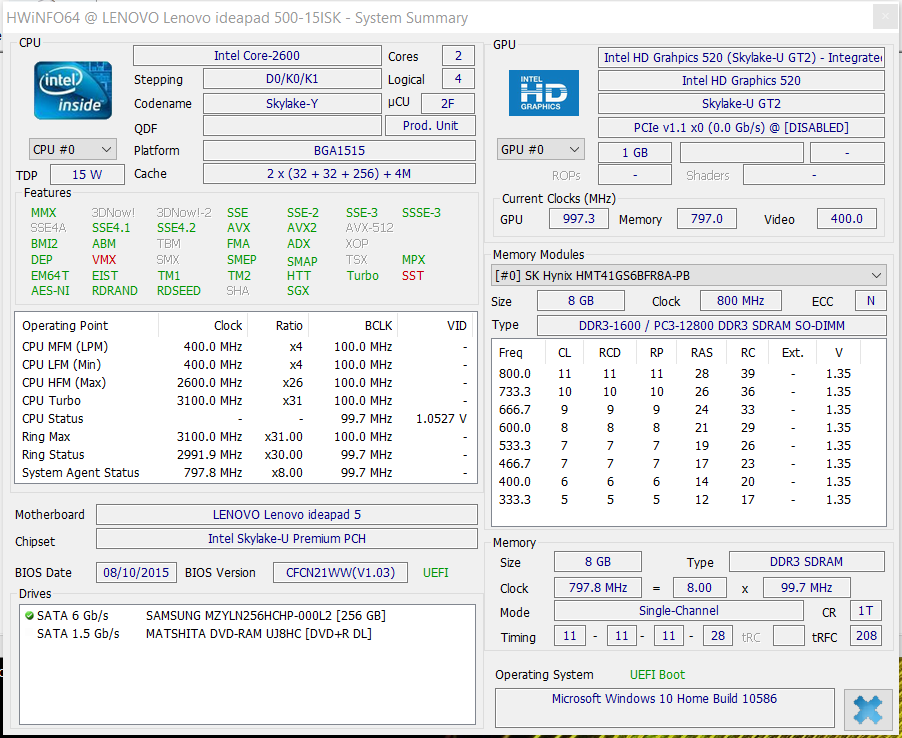The height and width of the screenshot is (738, 902).
Task: Click the Video clock value 400.0
Action: tap(847, 219)
